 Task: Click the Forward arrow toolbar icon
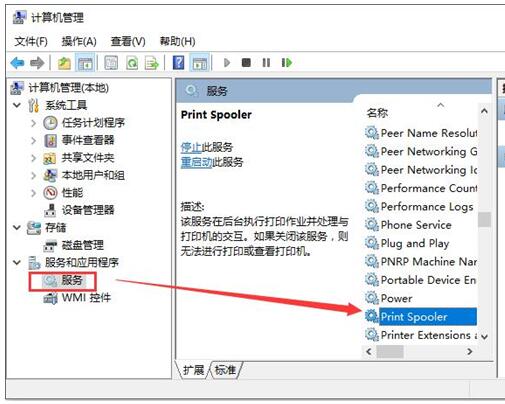37,63
